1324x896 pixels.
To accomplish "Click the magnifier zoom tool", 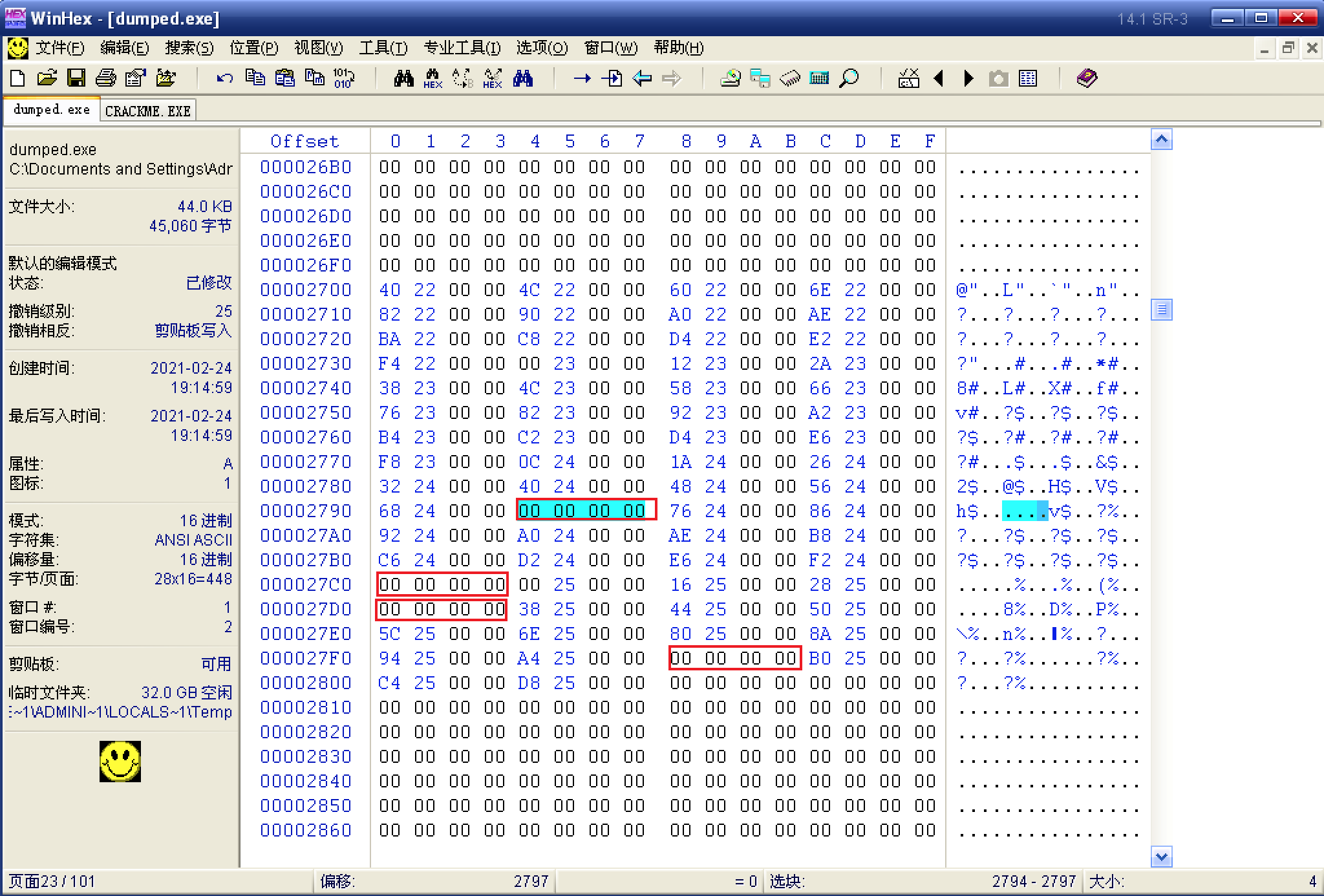I will click(848, 78).
